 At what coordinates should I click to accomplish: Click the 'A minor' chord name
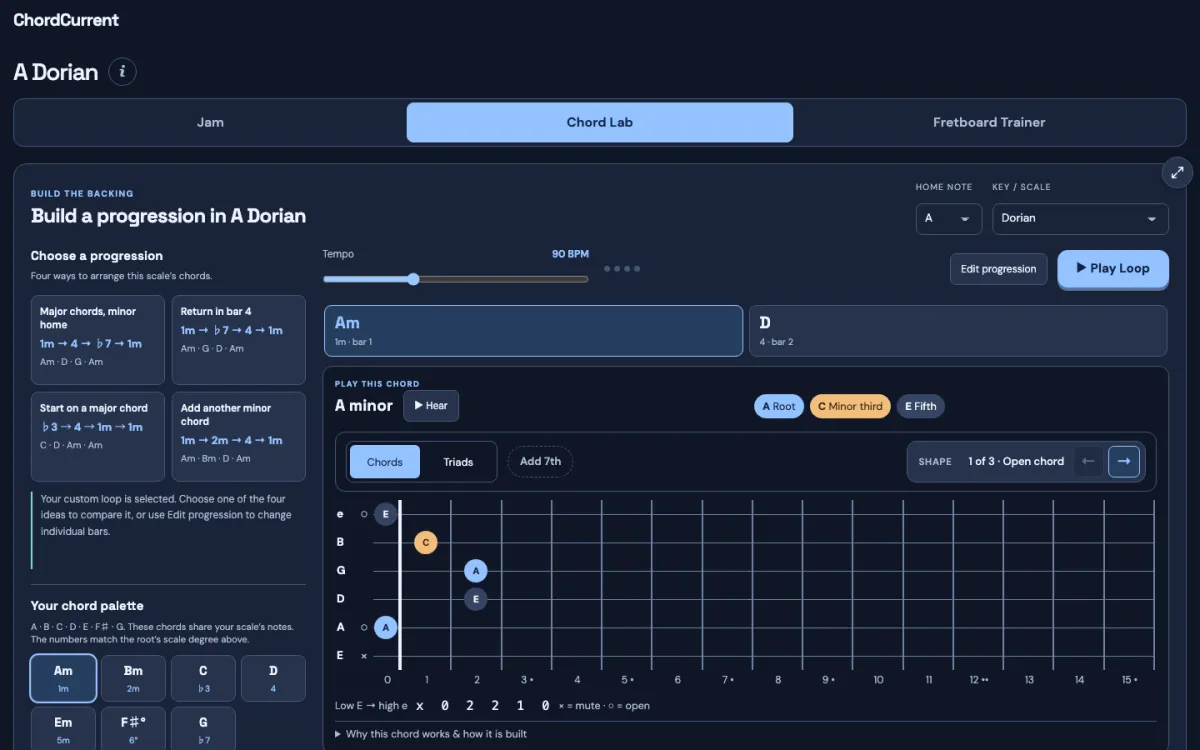click(364, 406)
